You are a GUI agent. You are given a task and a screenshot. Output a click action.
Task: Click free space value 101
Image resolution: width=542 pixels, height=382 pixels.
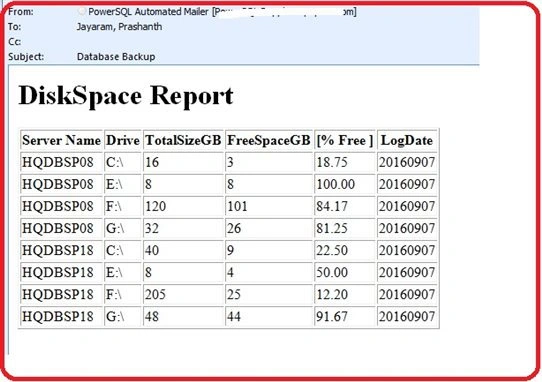(x=269, y=206)
